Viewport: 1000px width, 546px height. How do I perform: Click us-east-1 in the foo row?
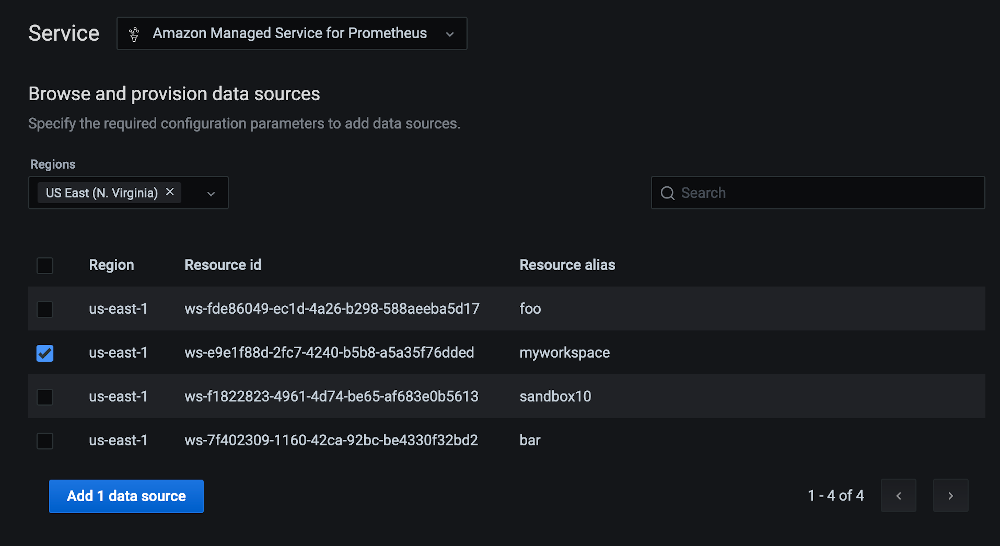(x=118, y=309)
